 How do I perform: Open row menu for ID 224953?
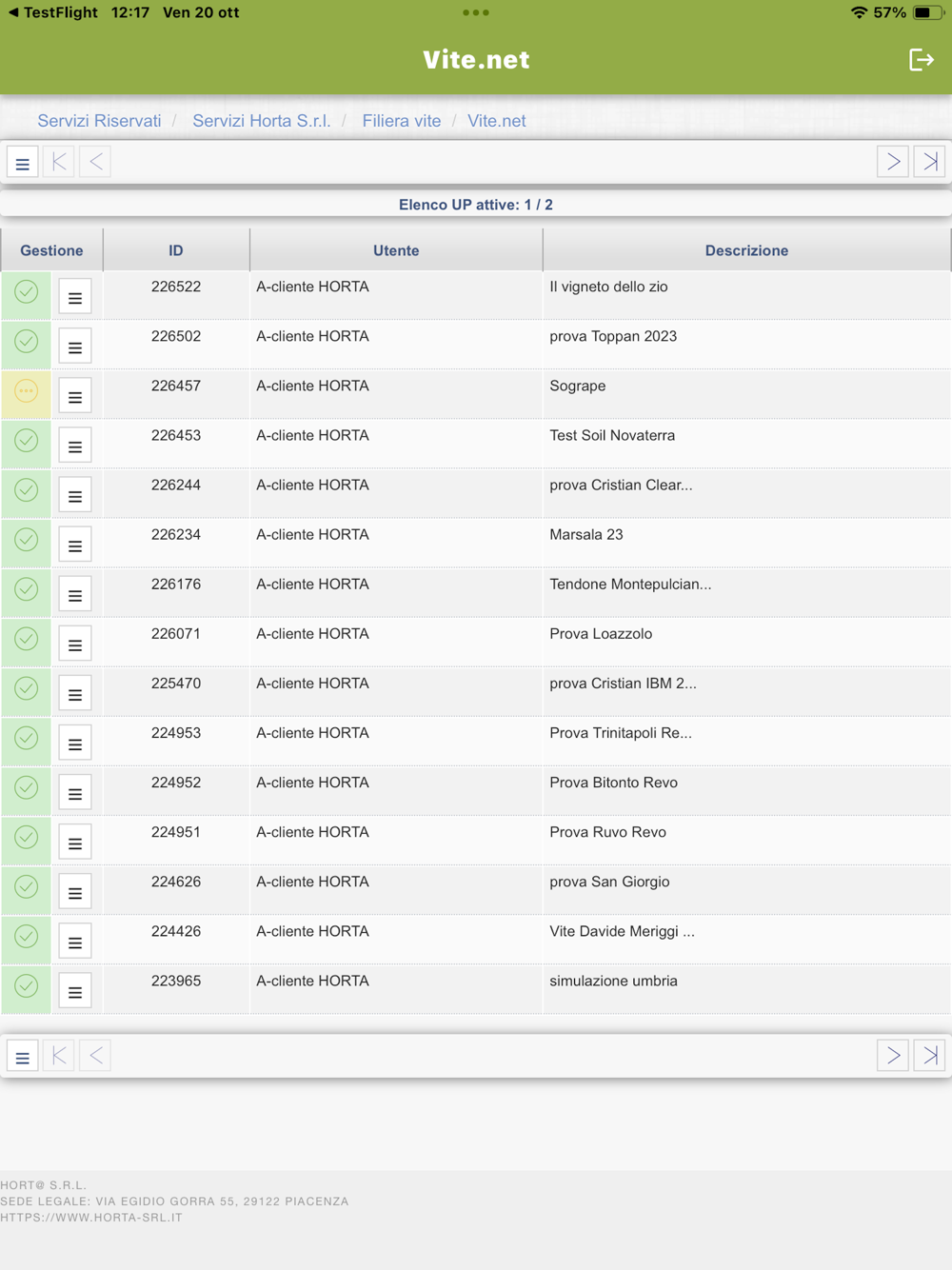[75, 743]
